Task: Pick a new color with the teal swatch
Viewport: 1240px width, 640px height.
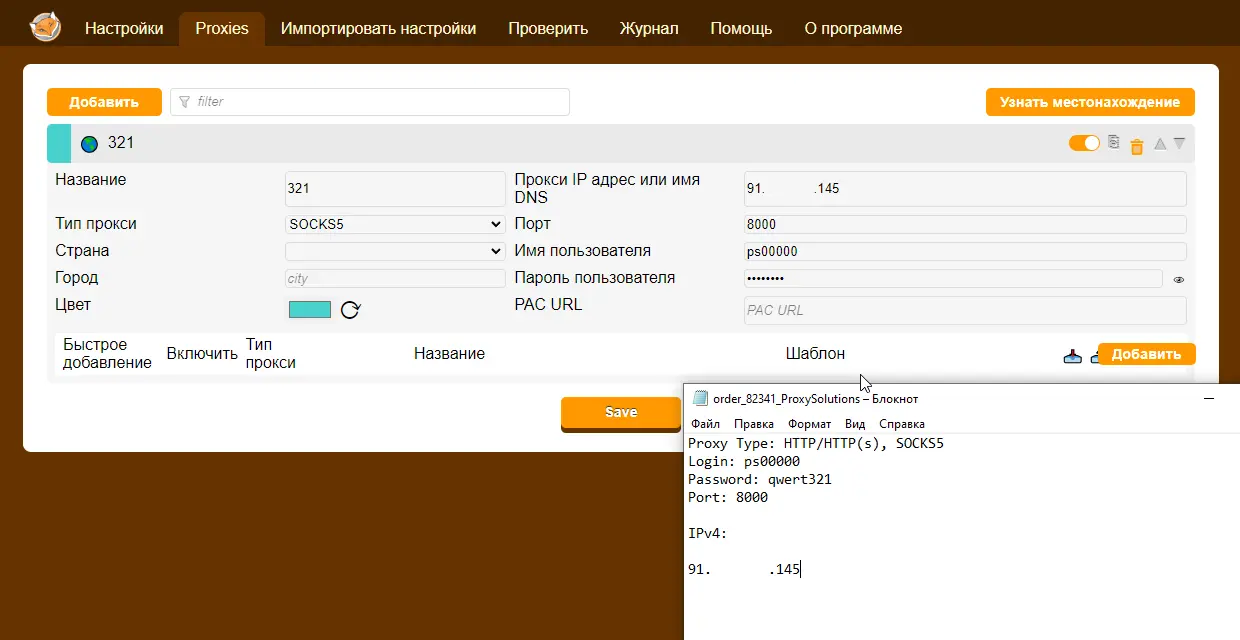Action: 310,309
